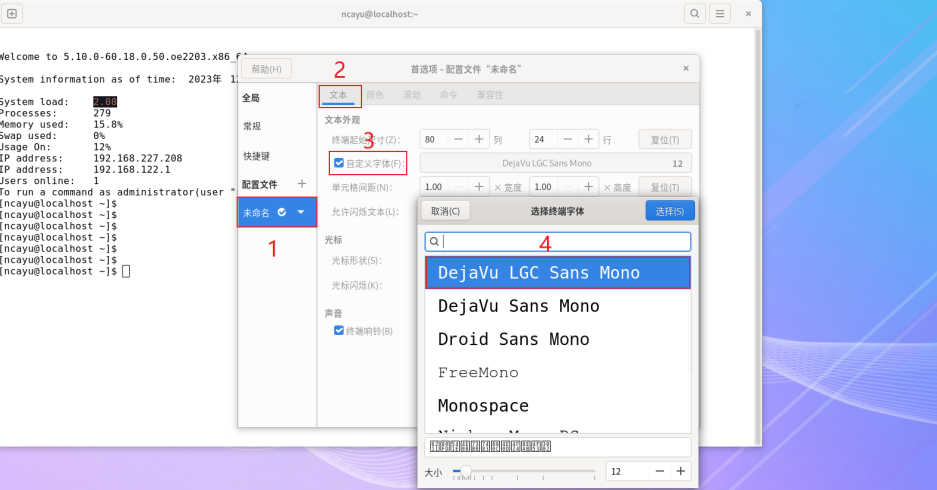Select 快捷键 in preferences sidebar
The image size is (937, 490).
click(277, 156)
